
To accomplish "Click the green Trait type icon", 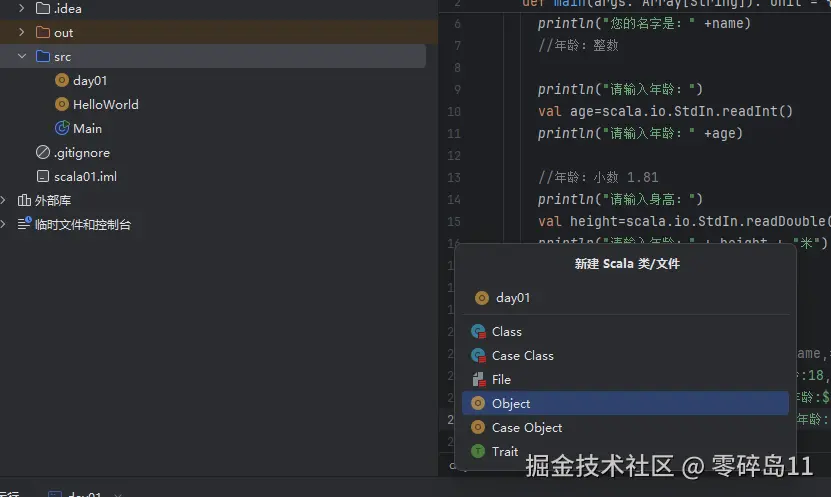I will click(478, 451).
